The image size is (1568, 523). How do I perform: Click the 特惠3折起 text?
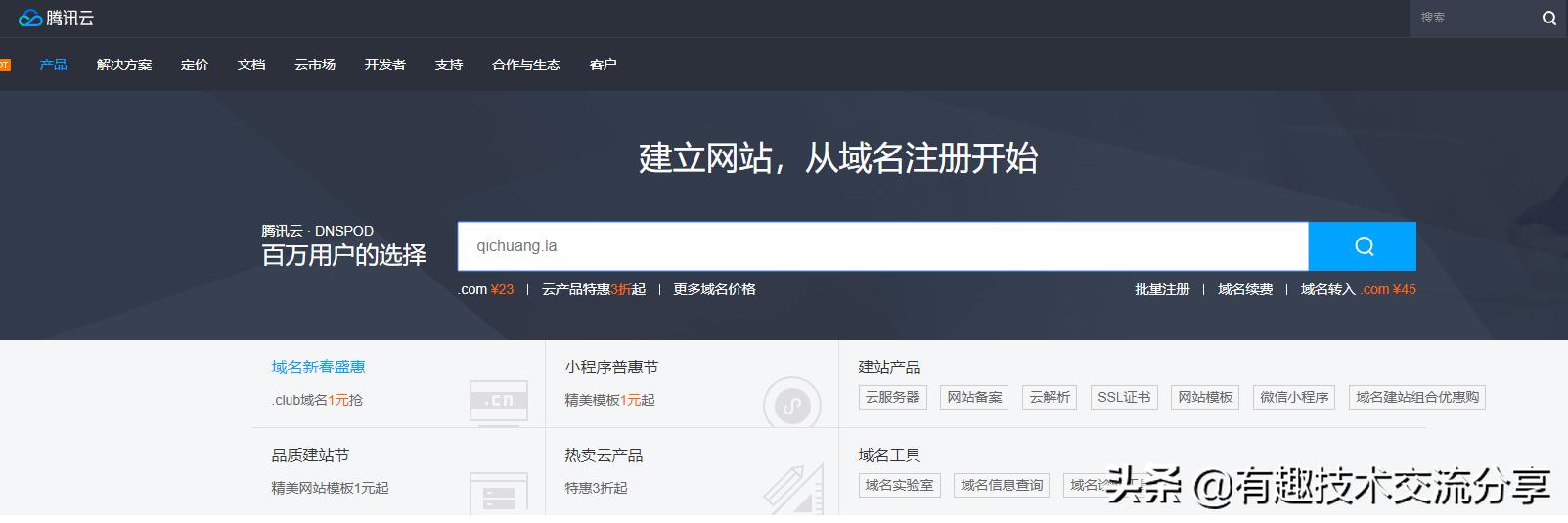(596, 488)
